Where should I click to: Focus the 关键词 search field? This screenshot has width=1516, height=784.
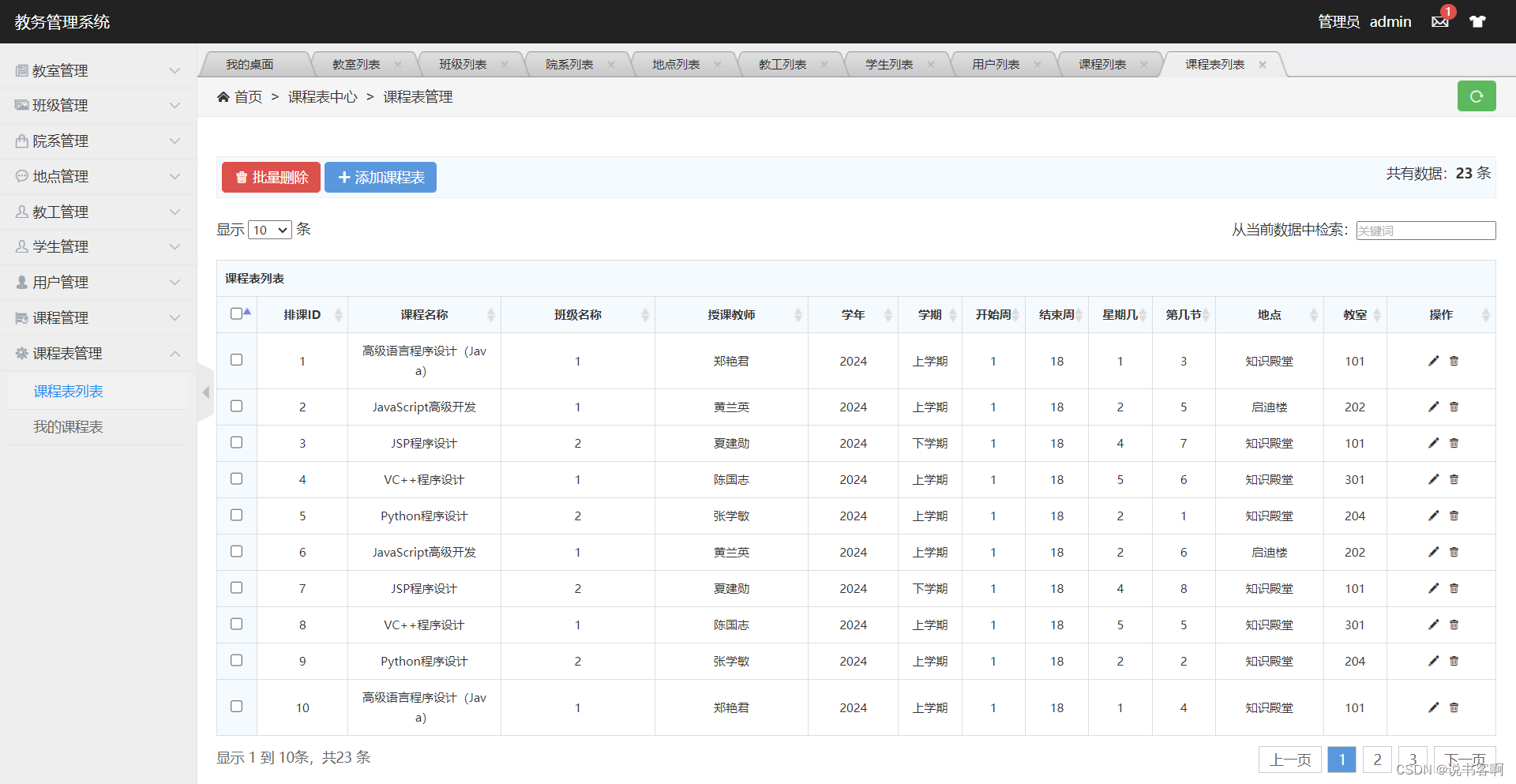[1426, 230]
